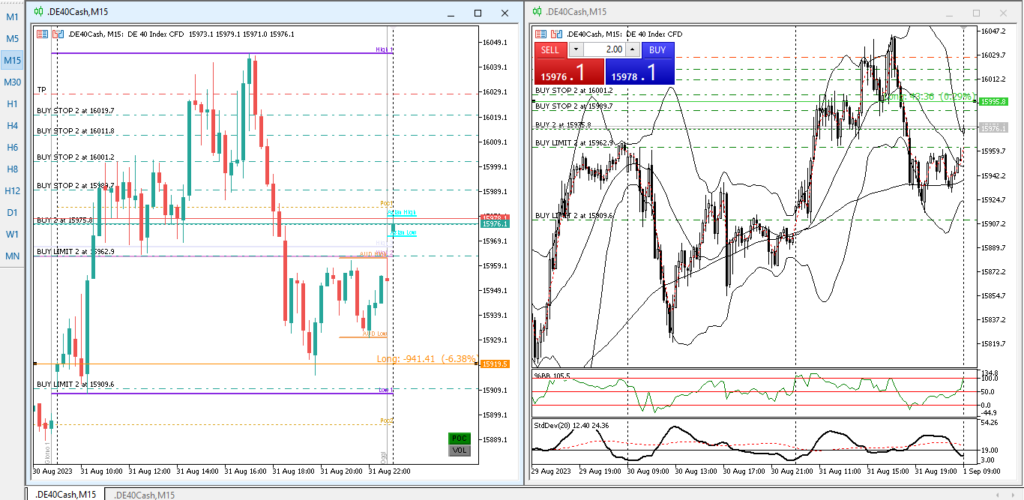The width and height of the screenshot is (1024, 500).
Task: Click the purple Low line label
Action: [386, 390]
